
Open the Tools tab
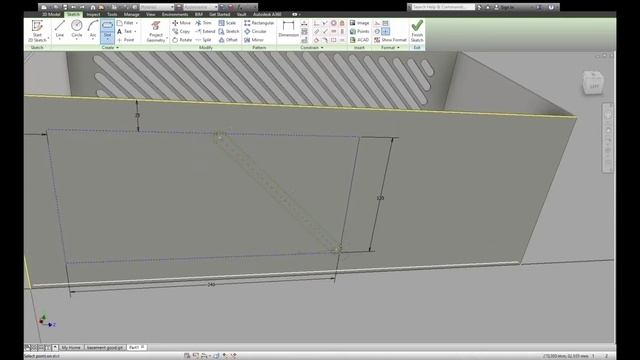(112, 14)
